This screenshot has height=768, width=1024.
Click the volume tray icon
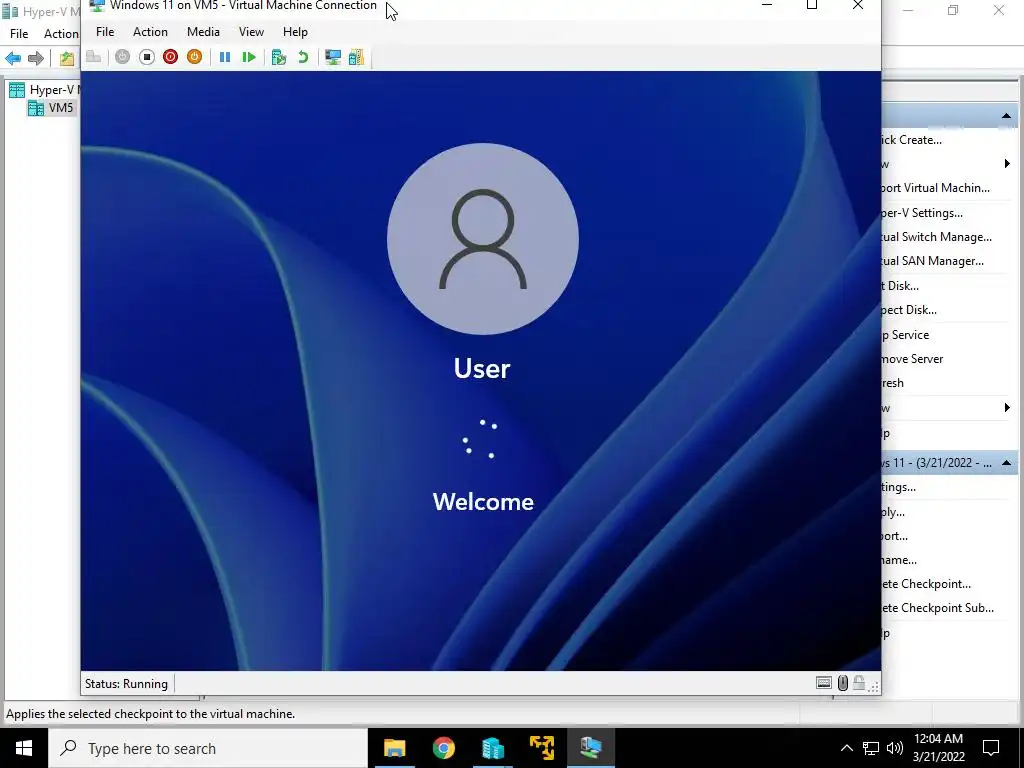click(x=895, y=748)
